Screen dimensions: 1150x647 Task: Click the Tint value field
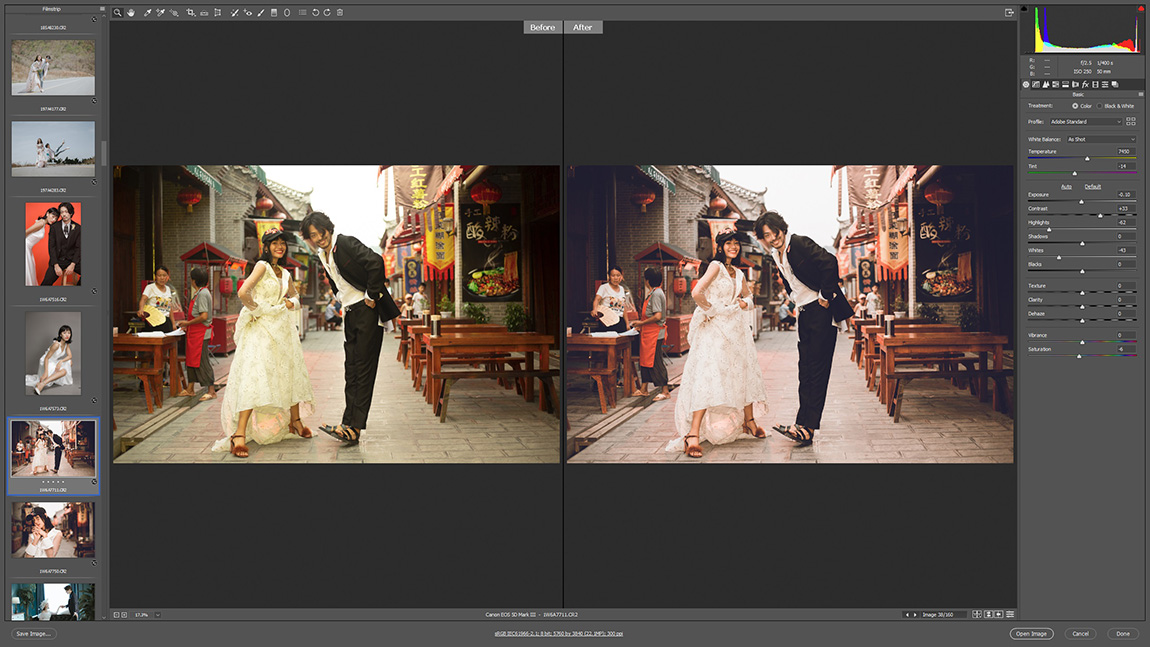point(1125,167)
